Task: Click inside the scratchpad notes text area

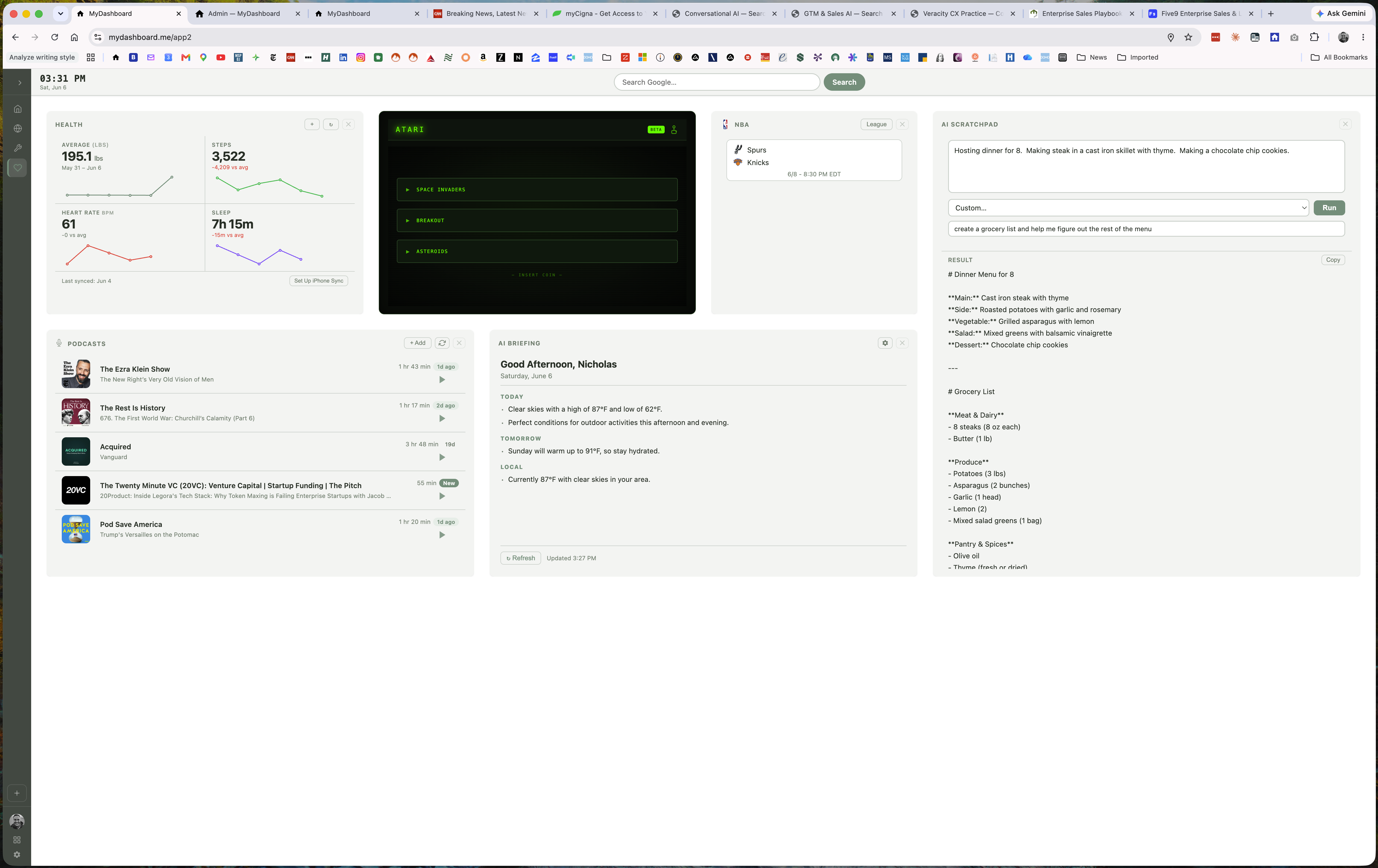Action: tap(1146, 166)
